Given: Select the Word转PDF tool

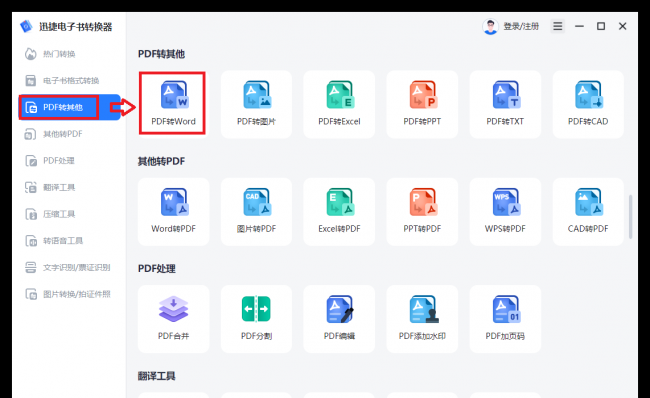Looking at the screenshot, I should [173, 211].
